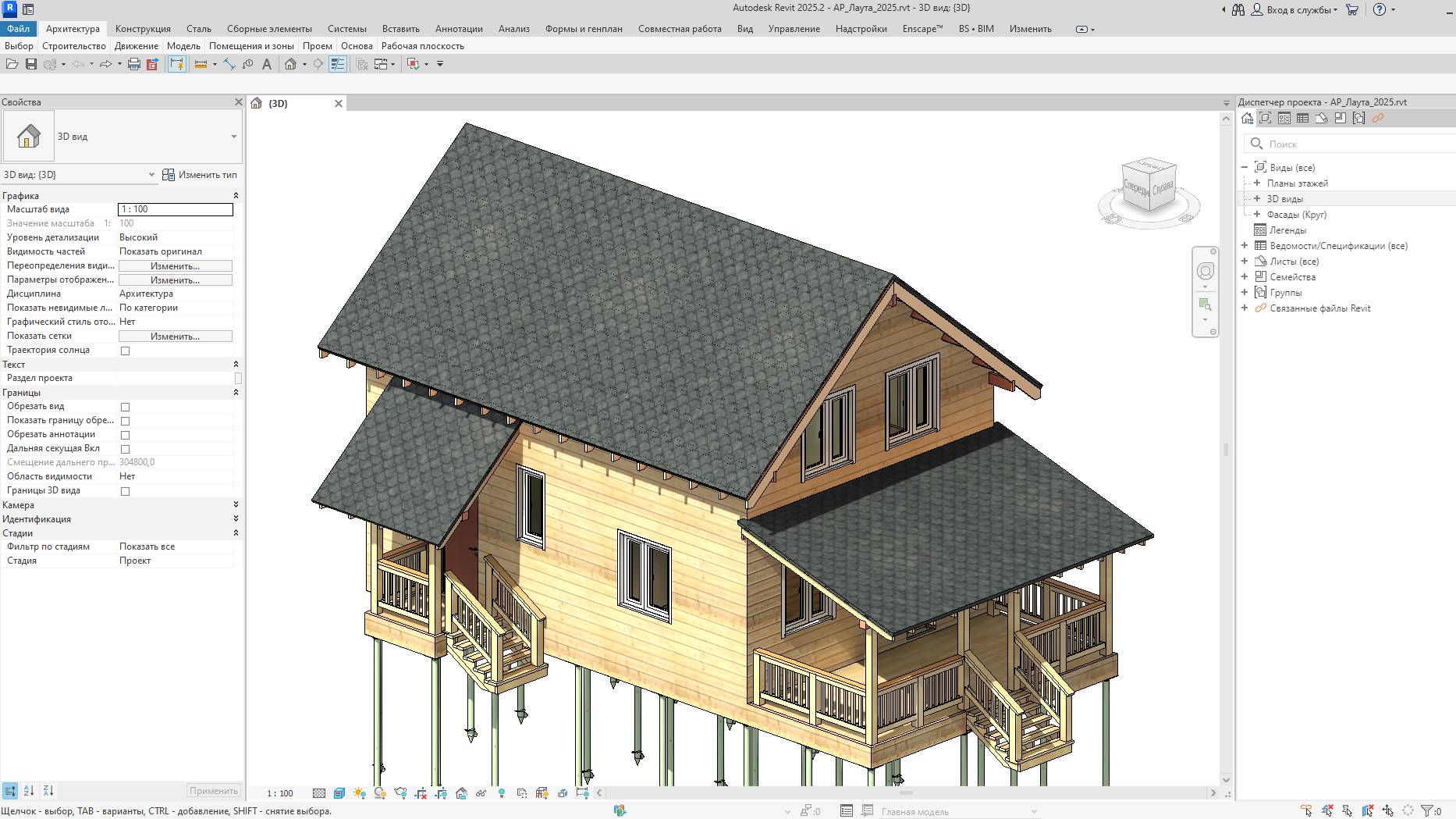The height and width of the screenshot is (819, 1456).
Task: Enable the Обрезать вид checkbox
Action: (125, 406)
